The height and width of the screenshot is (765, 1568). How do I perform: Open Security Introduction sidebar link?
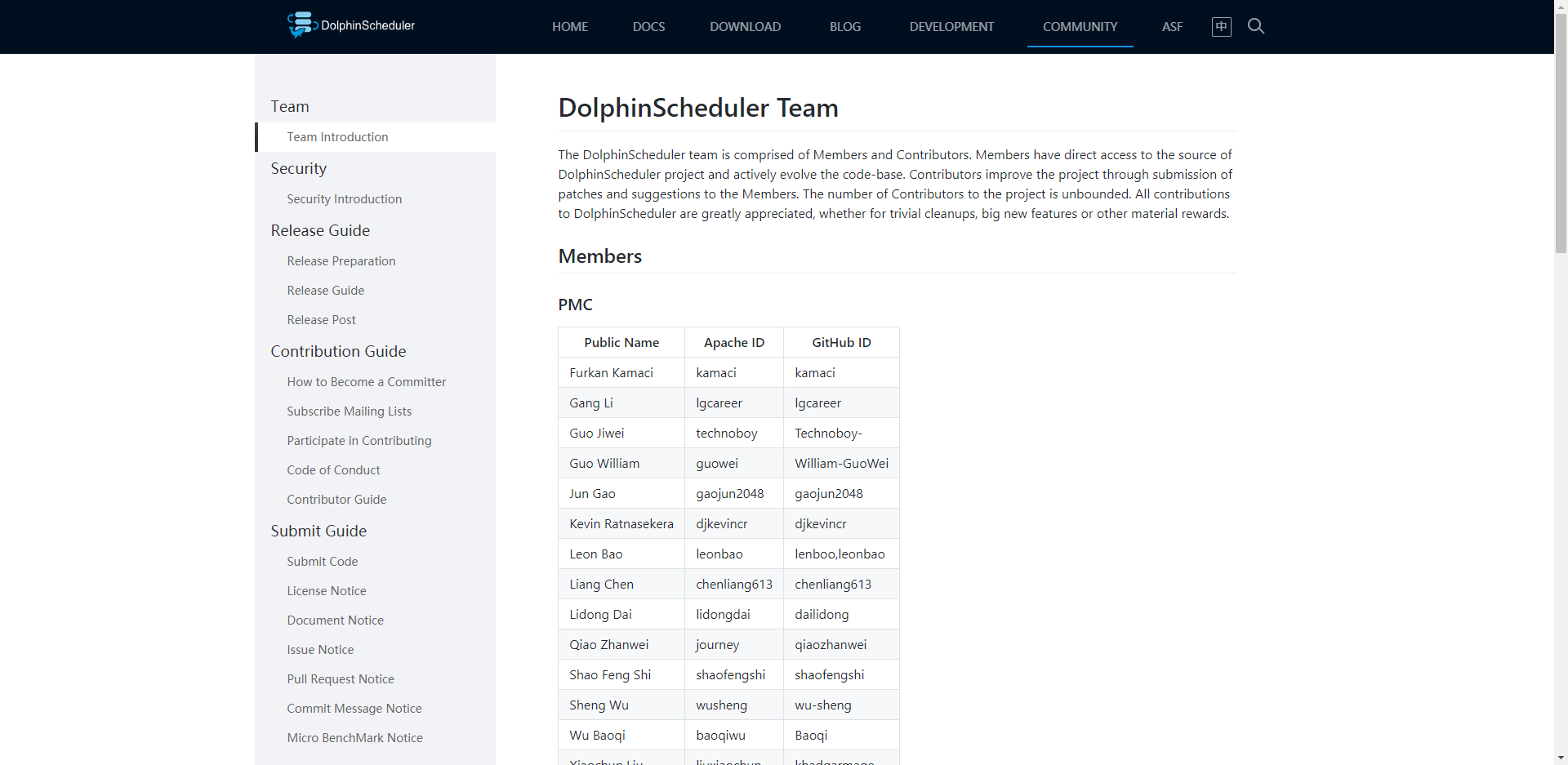[344, 199]
